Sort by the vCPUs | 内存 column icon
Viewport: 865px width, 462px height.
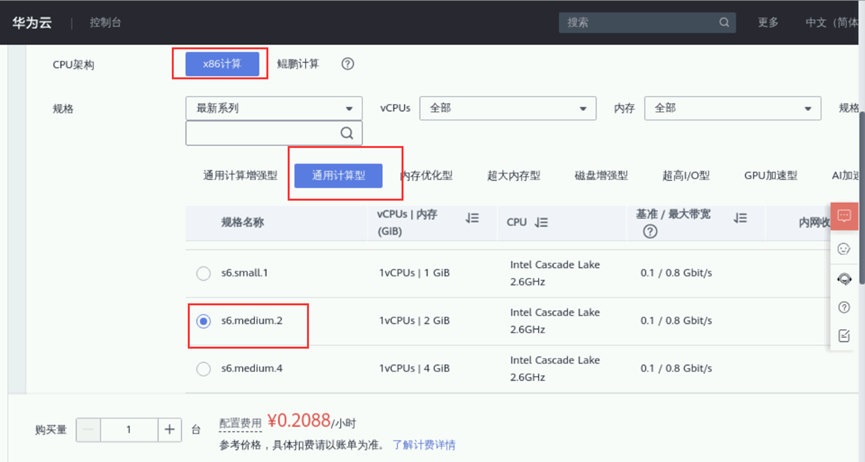tap(472, 219)
